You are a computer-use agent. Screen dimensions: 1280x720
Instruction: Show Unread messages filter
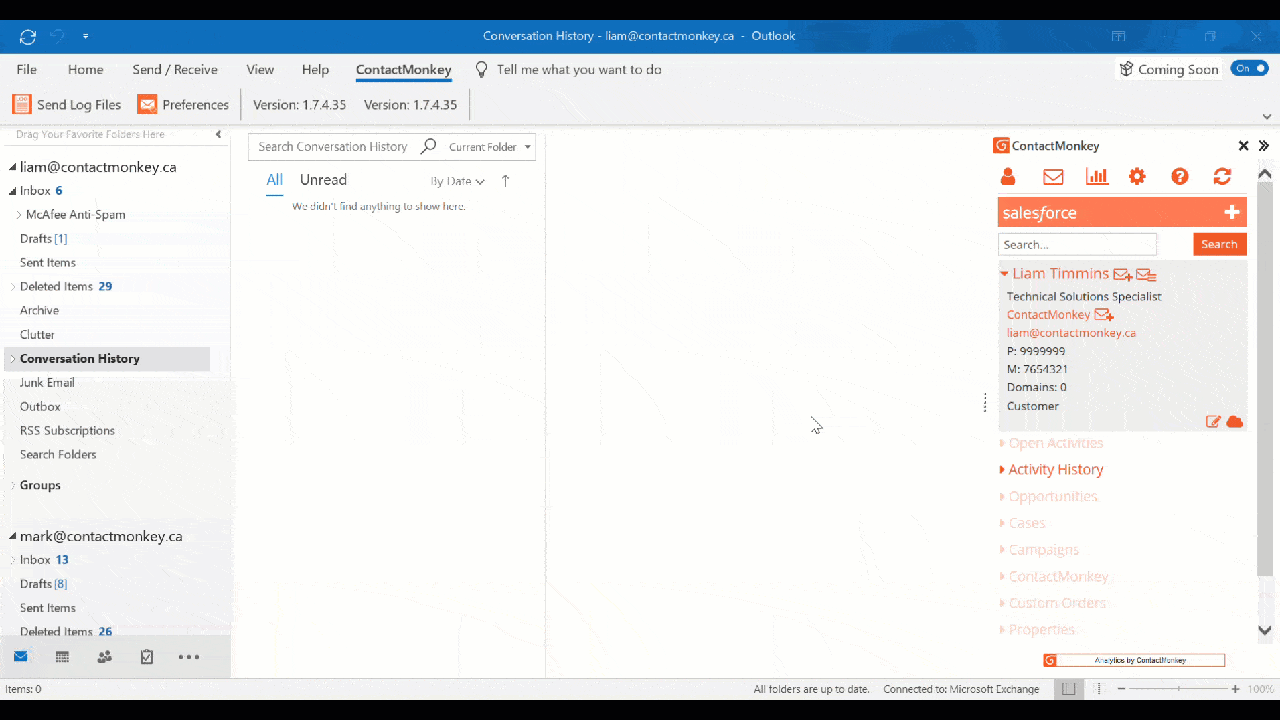(323, 180)
